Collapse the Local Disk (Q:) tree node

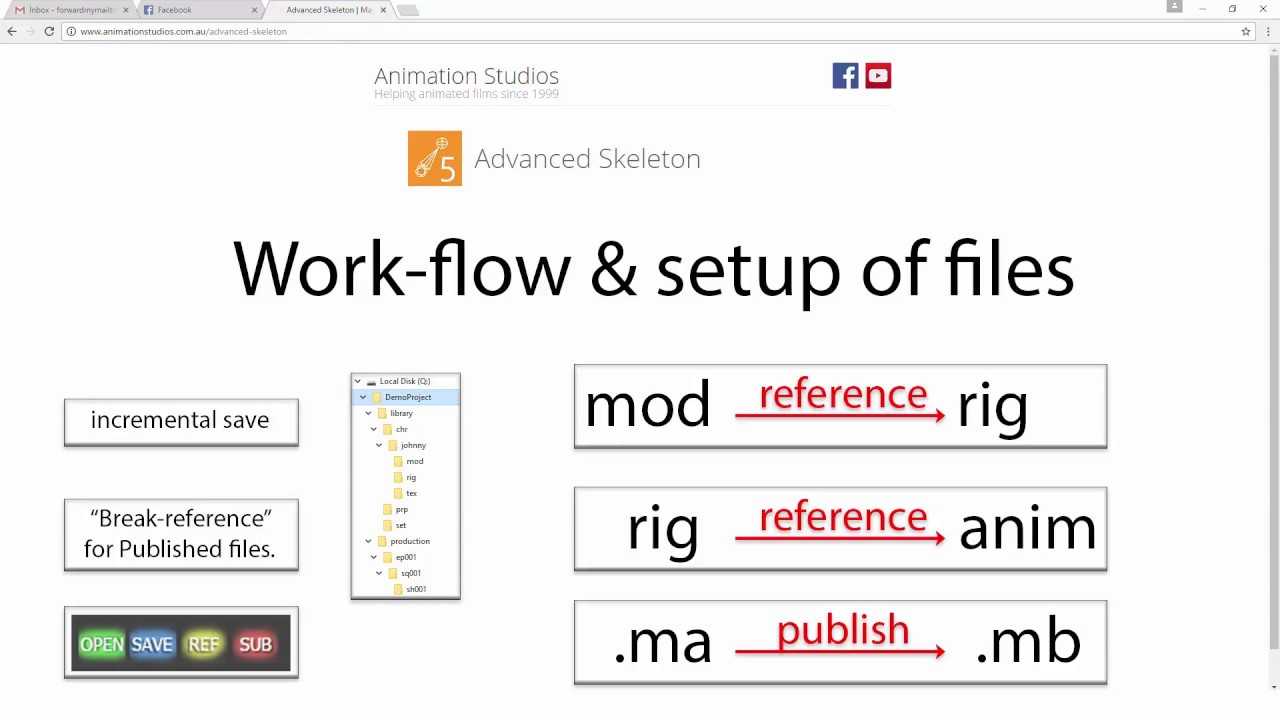coord(357,381)
